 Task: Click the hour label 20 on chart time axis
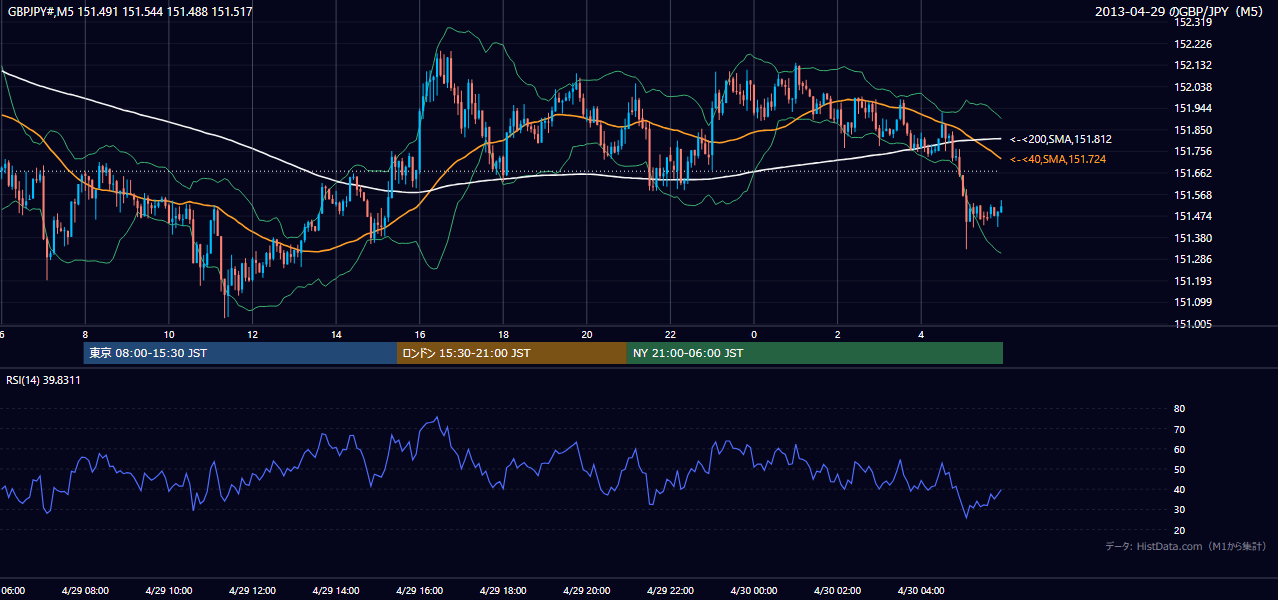tap(588, 334)
